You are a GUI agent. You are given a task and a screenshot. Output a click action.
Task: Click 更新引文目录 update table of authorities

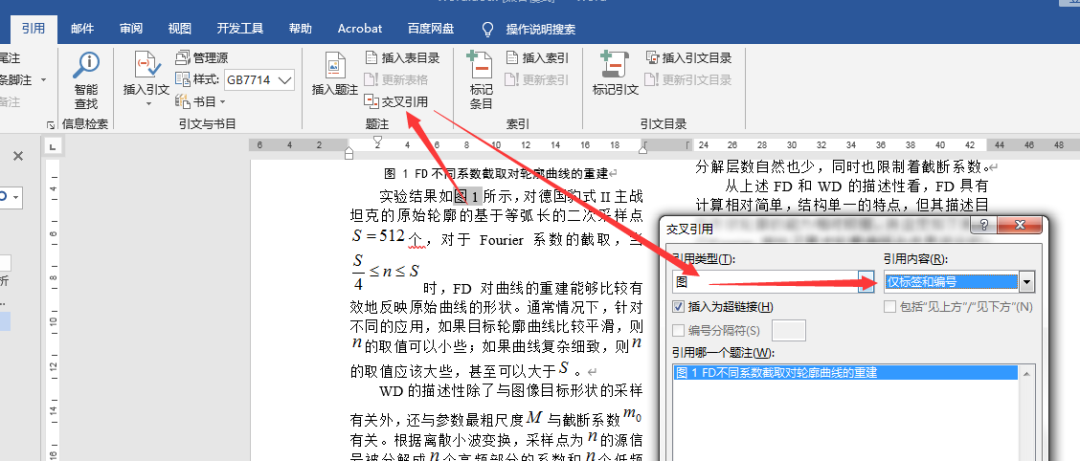tap(688, 79)
